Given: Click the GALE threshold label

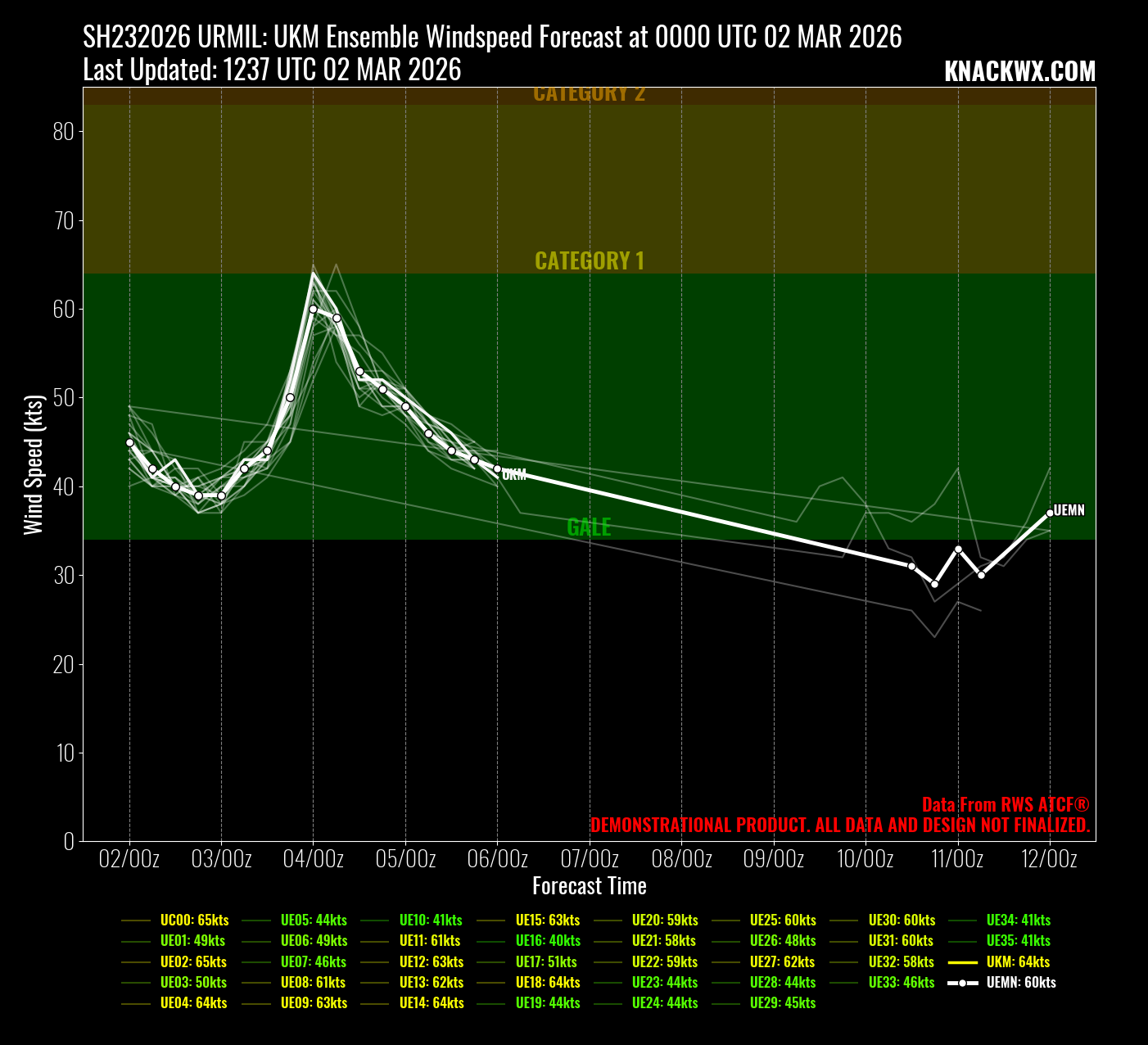Looking at the screenshot, I should point(589,527).
